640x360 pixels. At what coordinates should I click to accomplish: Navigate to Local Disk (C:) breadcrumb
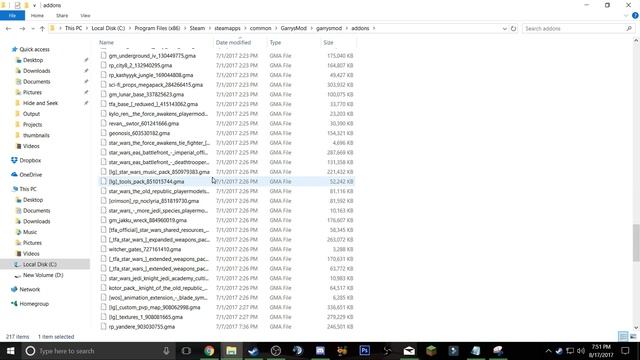coord(108,28)
